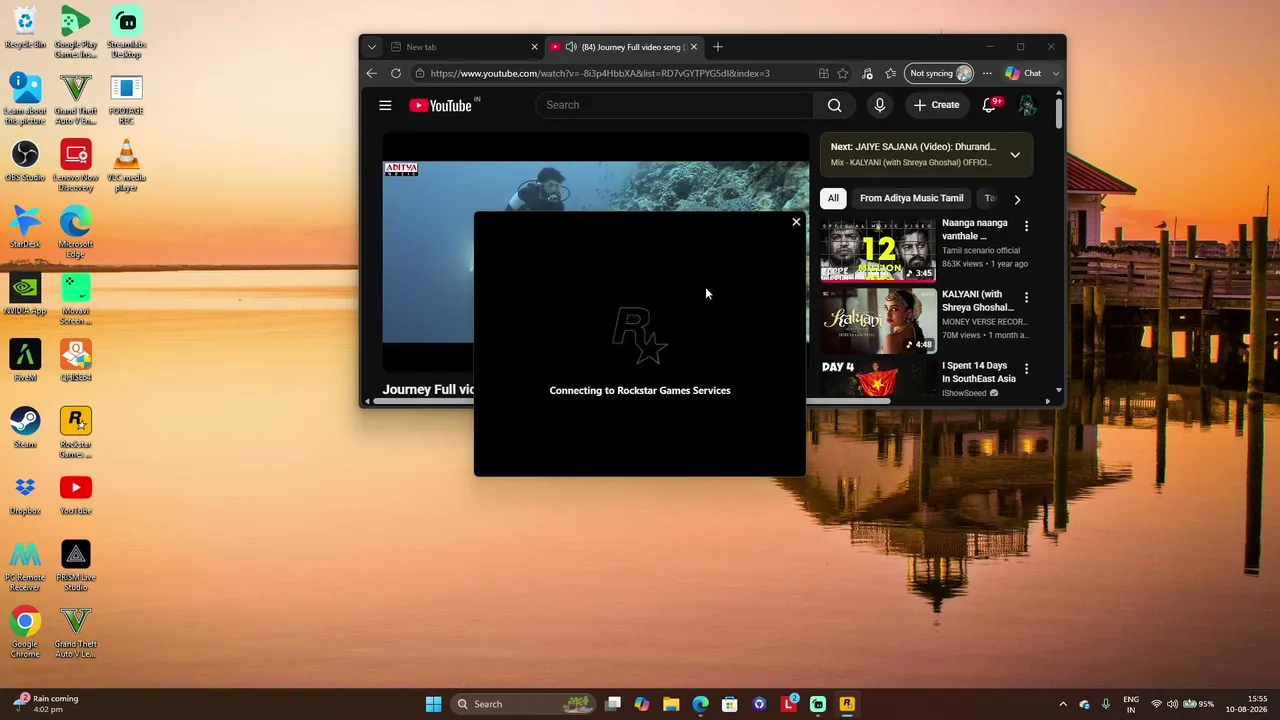Select the FiveM desktop icon
The image size is (1280, 720).
(25, 361)
